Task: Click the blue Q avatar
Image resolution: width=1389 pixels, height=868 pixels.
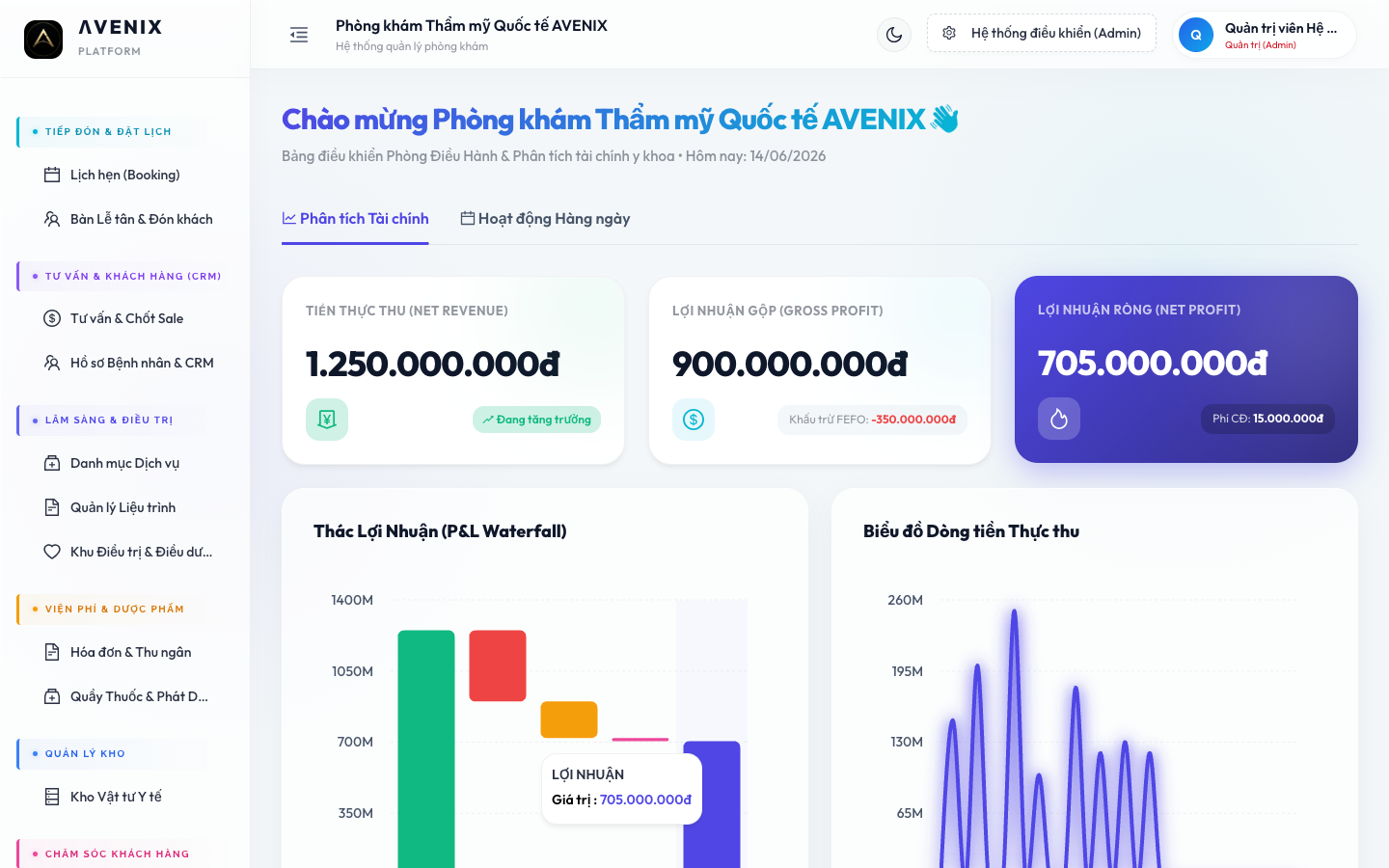Action: click(1196, 35)
